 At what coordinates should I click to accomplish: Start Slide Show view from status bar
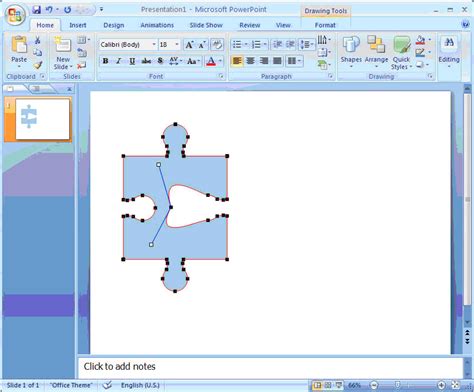[x=339, y=385]
